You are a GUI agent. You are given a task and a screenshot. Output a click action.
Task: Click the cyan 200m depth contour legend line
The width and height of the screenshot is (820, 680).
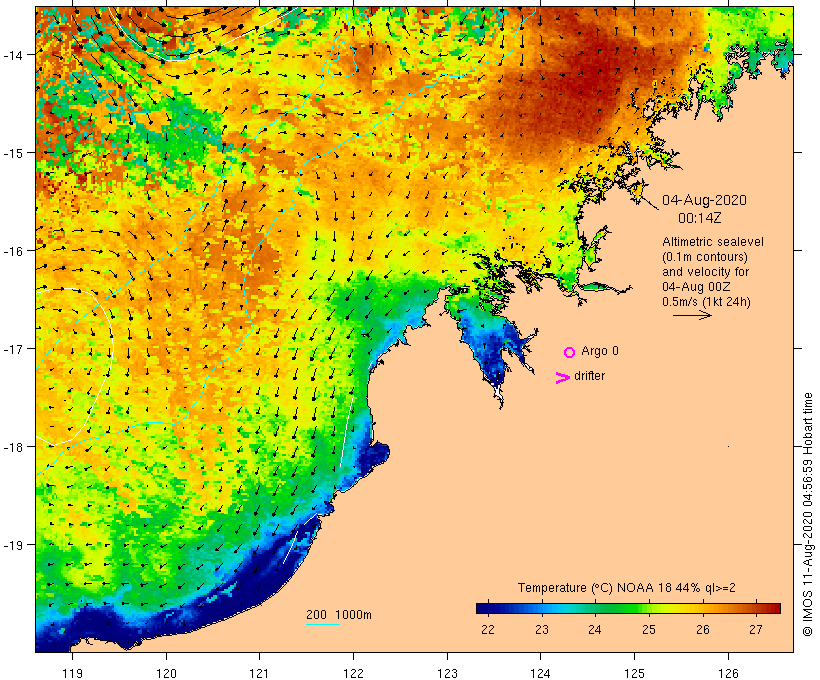(x=323, y=624)
